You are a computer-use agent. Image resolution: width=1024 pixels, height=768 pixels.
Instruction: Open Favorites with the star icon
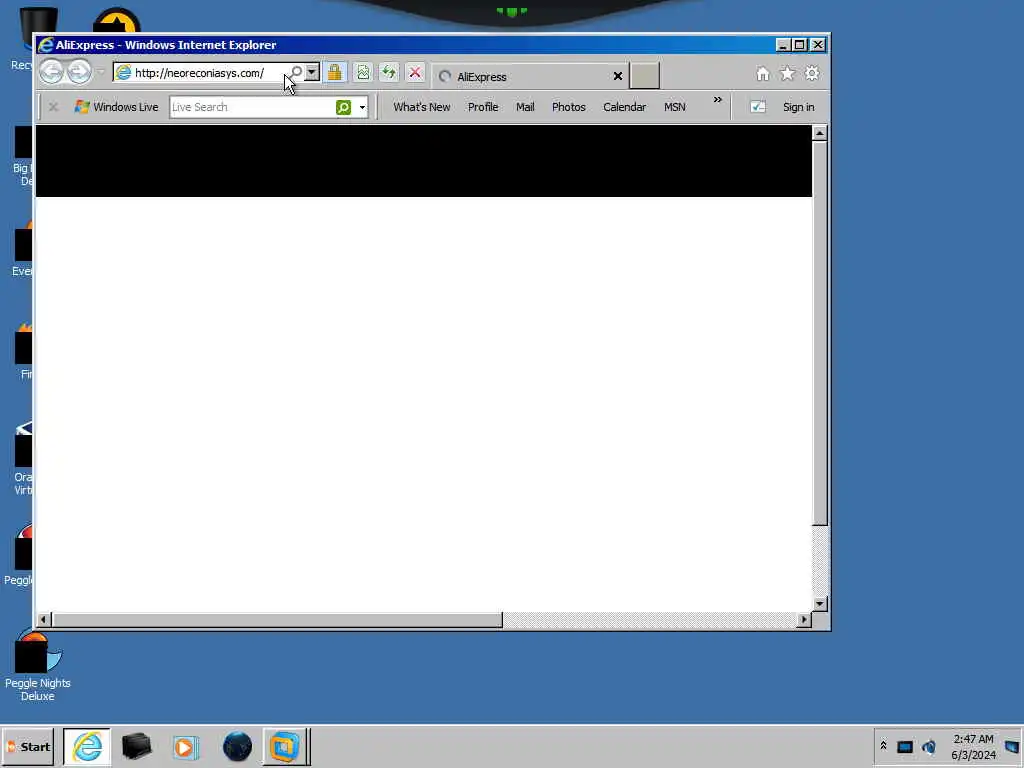[787, 73]
